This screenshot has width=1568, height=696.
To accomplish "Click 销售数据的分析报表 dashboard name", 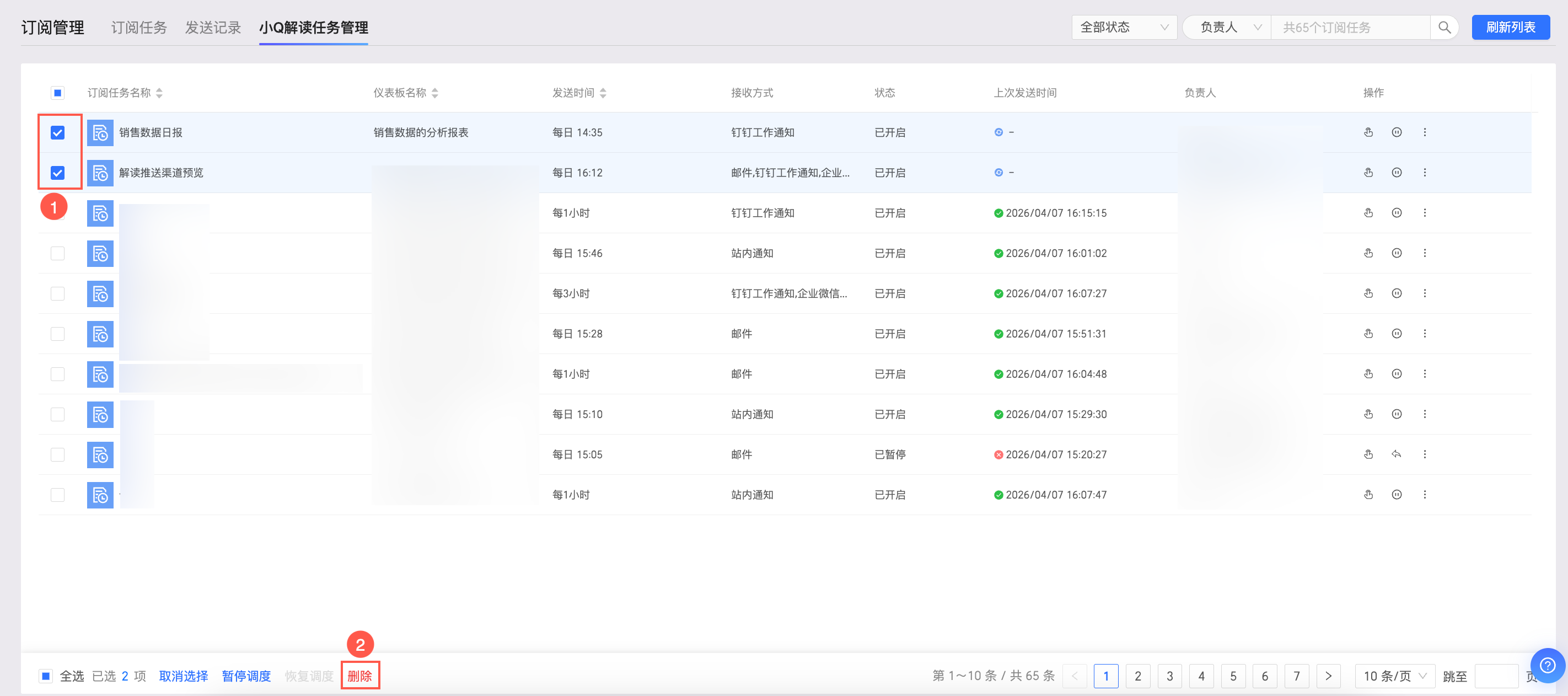I will point(421,132).
